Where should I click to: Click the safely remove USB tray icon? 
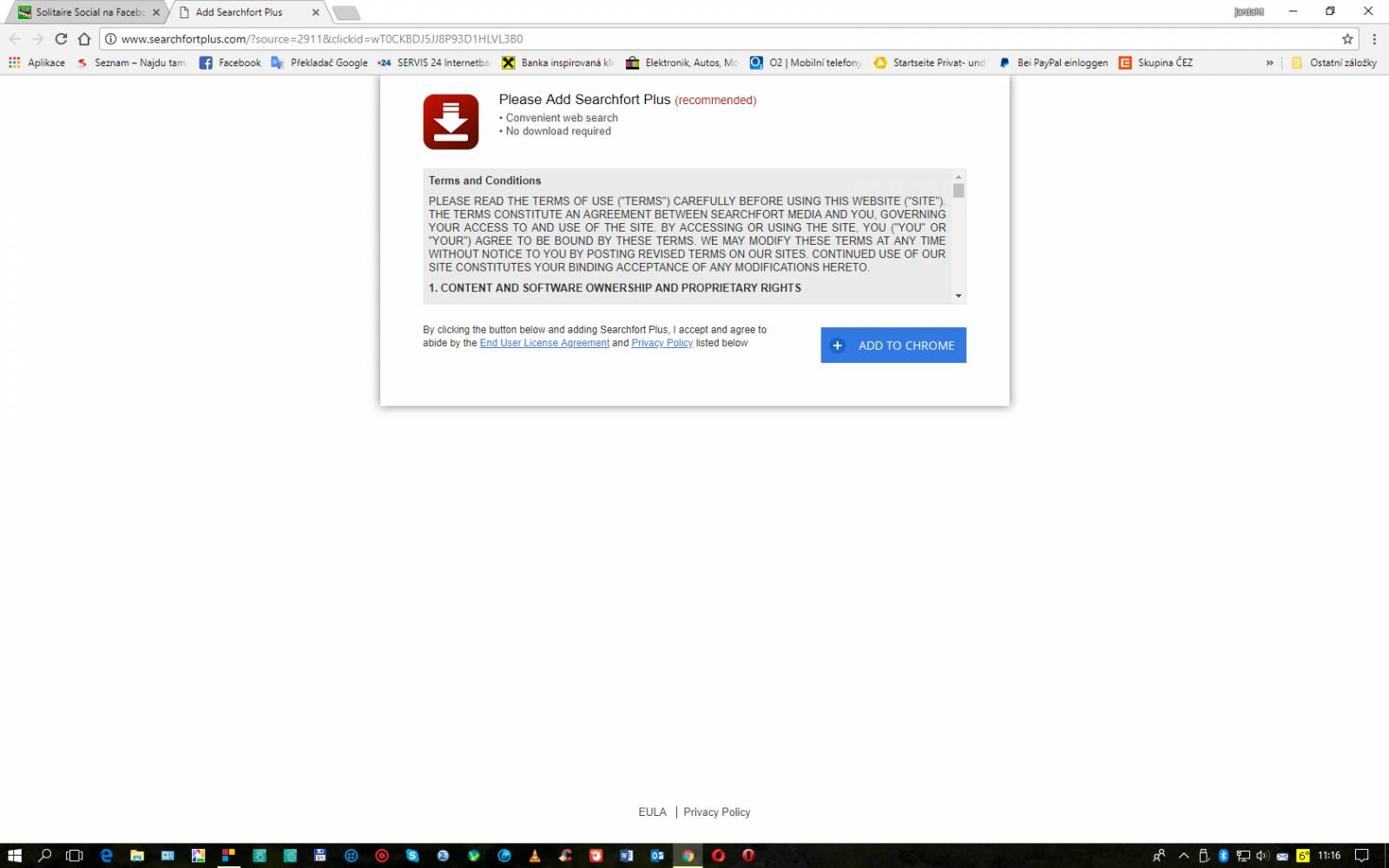tap(1204, 855)
